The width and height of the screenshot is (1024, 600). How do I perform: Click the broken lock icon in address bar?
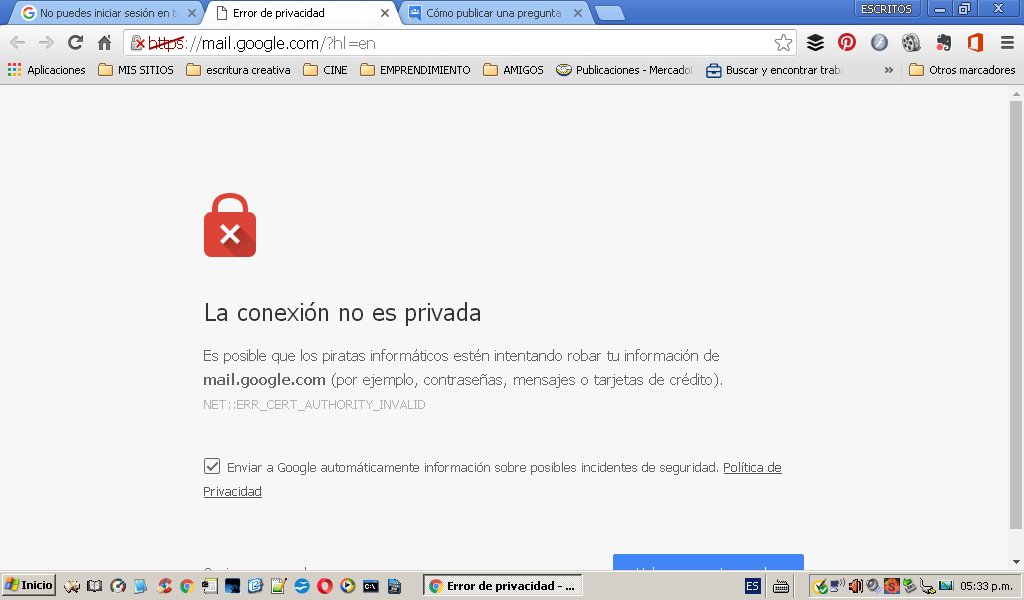(x=138, y=44)
